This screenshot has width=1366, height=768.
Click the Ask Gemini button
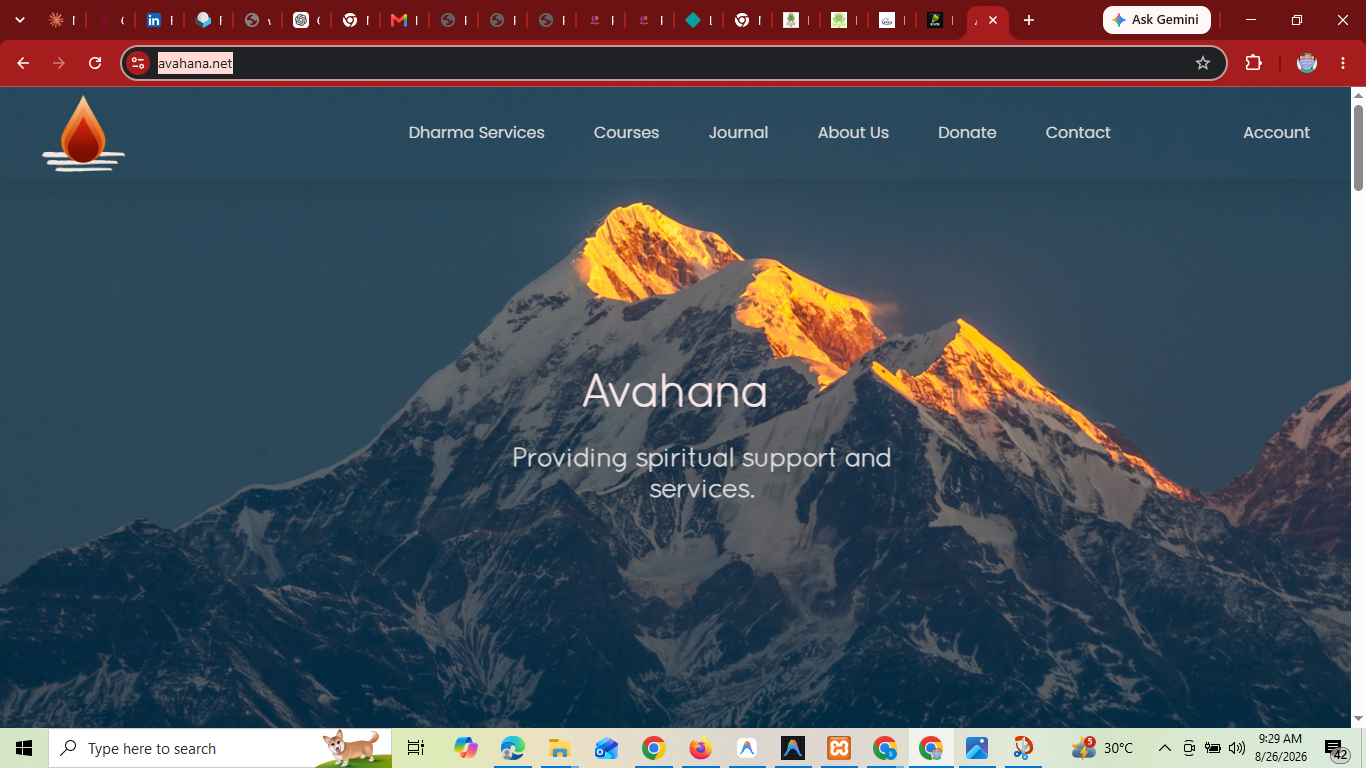click(1157, 20)
